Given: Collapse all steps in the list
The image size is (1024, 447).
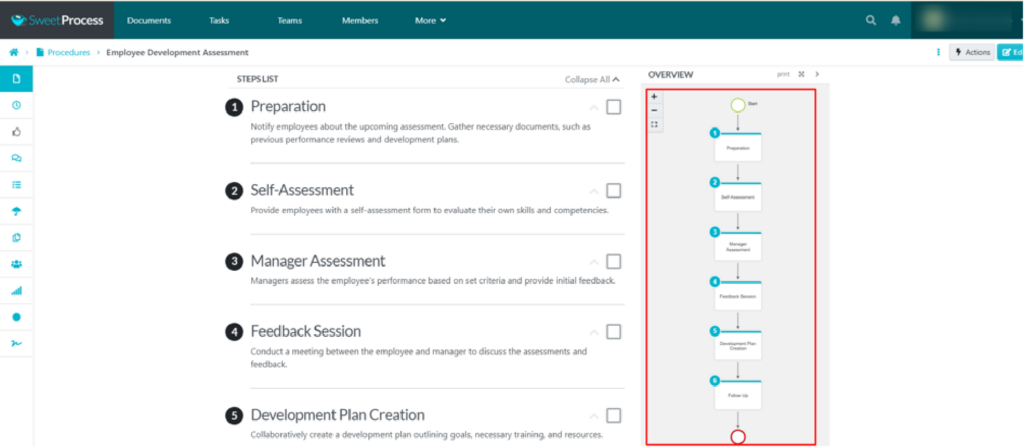Looking at the screenshot, I should point(592,79).
